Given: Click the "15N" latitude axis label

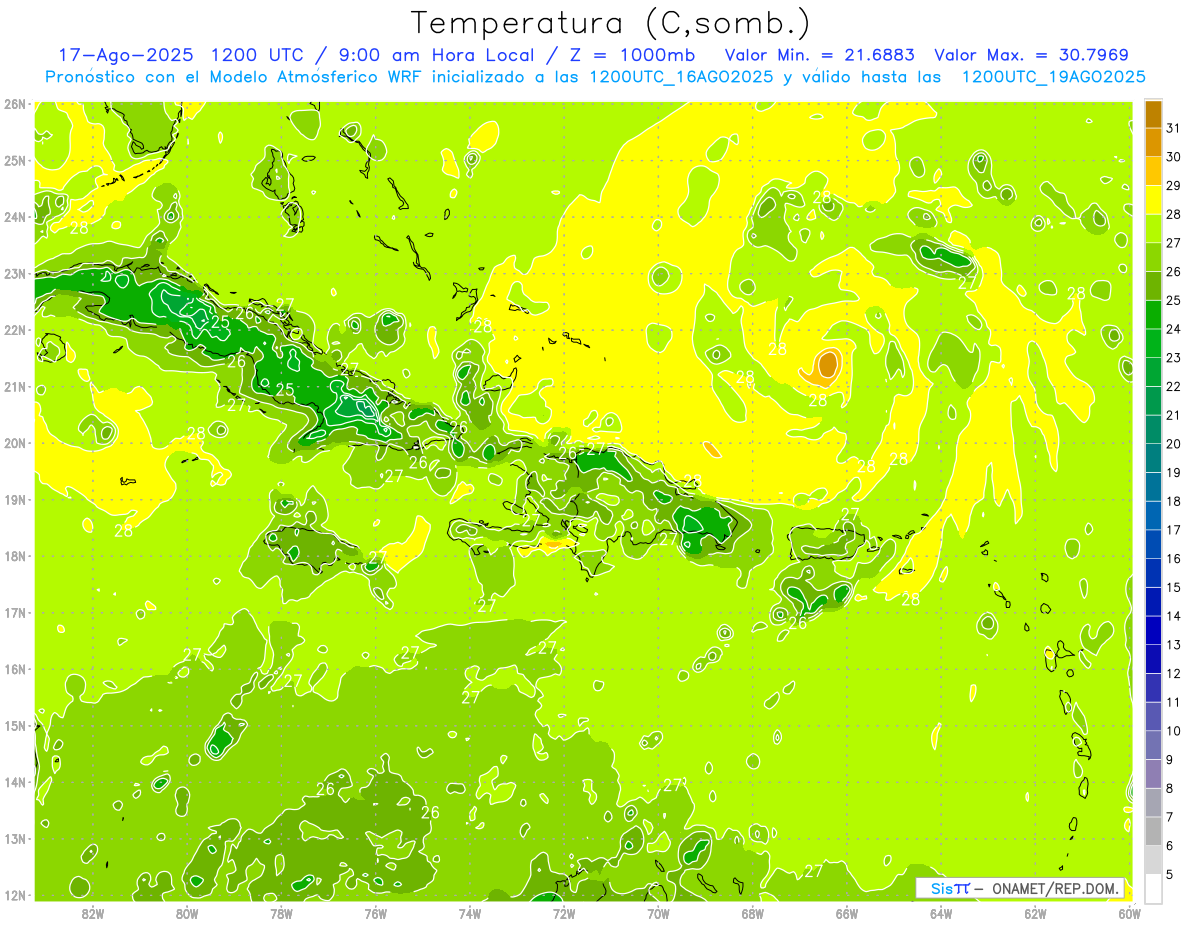Looking at the screenshot, I should (x=14, y=726).
